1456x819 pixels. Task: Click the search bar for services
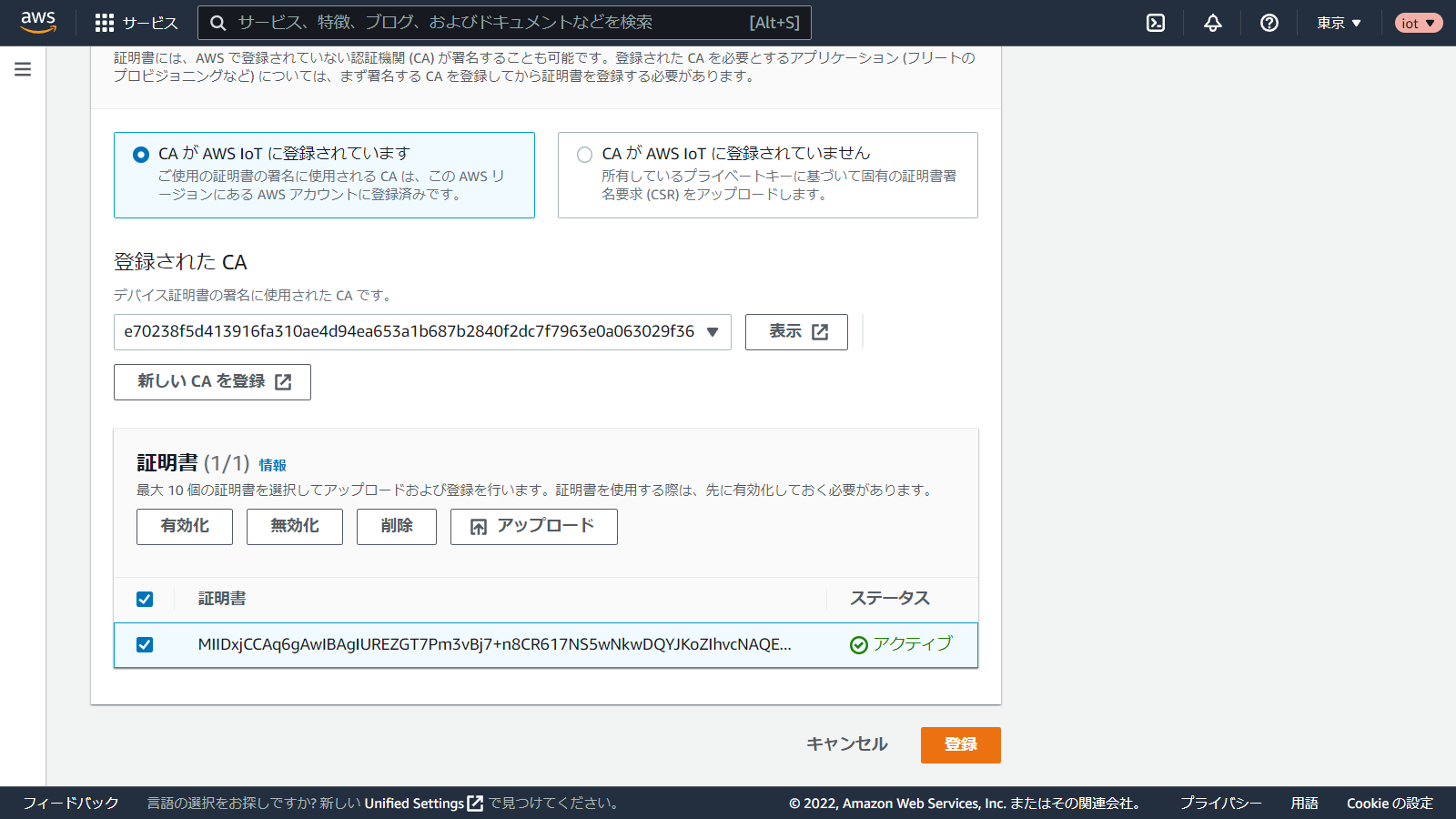point(504,23)
